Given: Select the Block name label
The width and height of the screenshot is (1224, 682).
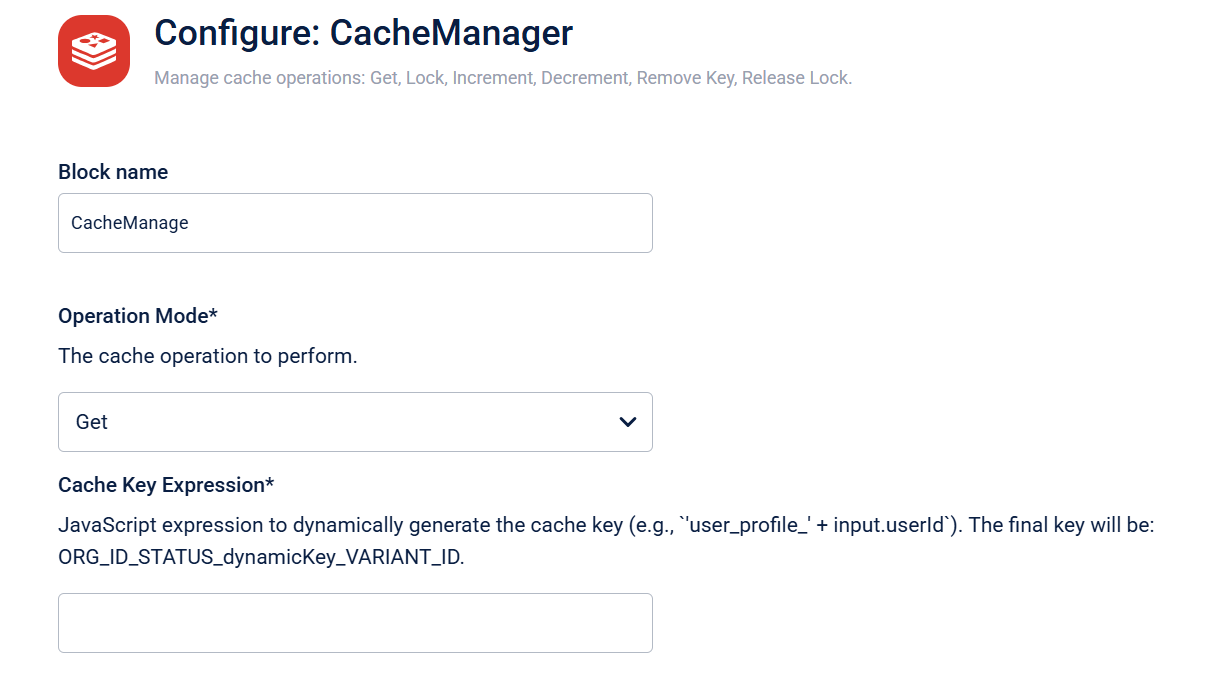Looking at the screenshot, I should click(x=113, y=172).
